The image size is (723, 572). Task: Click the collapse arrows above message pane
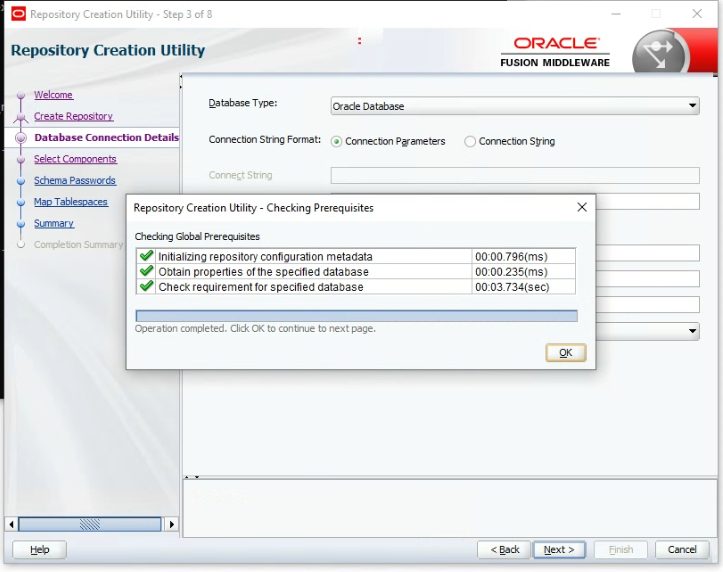coord(192,477)
